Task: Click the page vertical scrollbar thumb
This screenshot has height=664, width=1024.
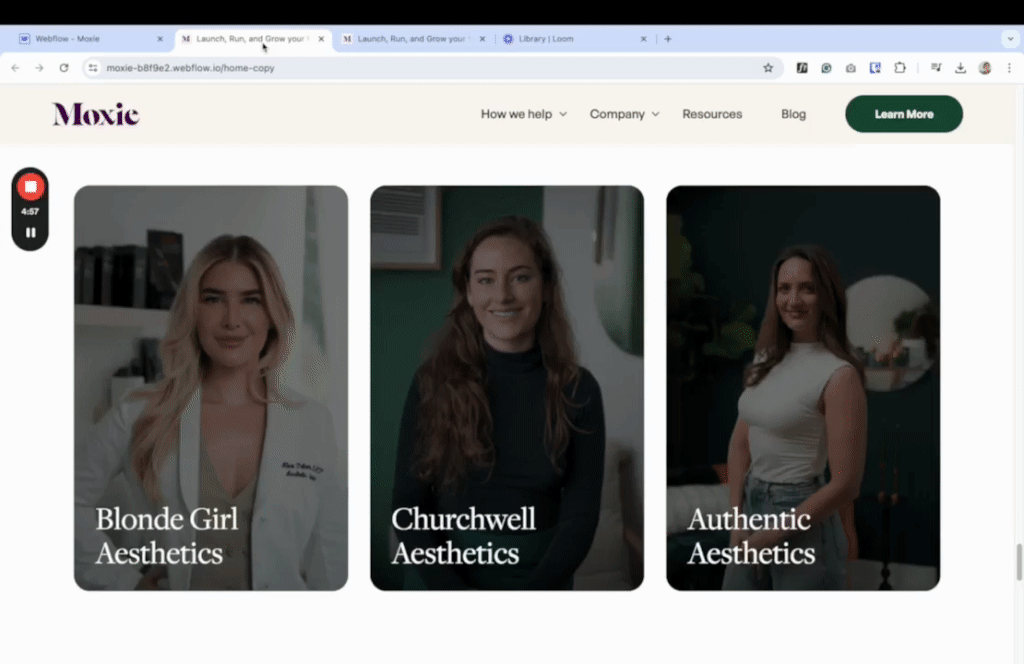Action: pyautogui.click(x=1019, y=561)
